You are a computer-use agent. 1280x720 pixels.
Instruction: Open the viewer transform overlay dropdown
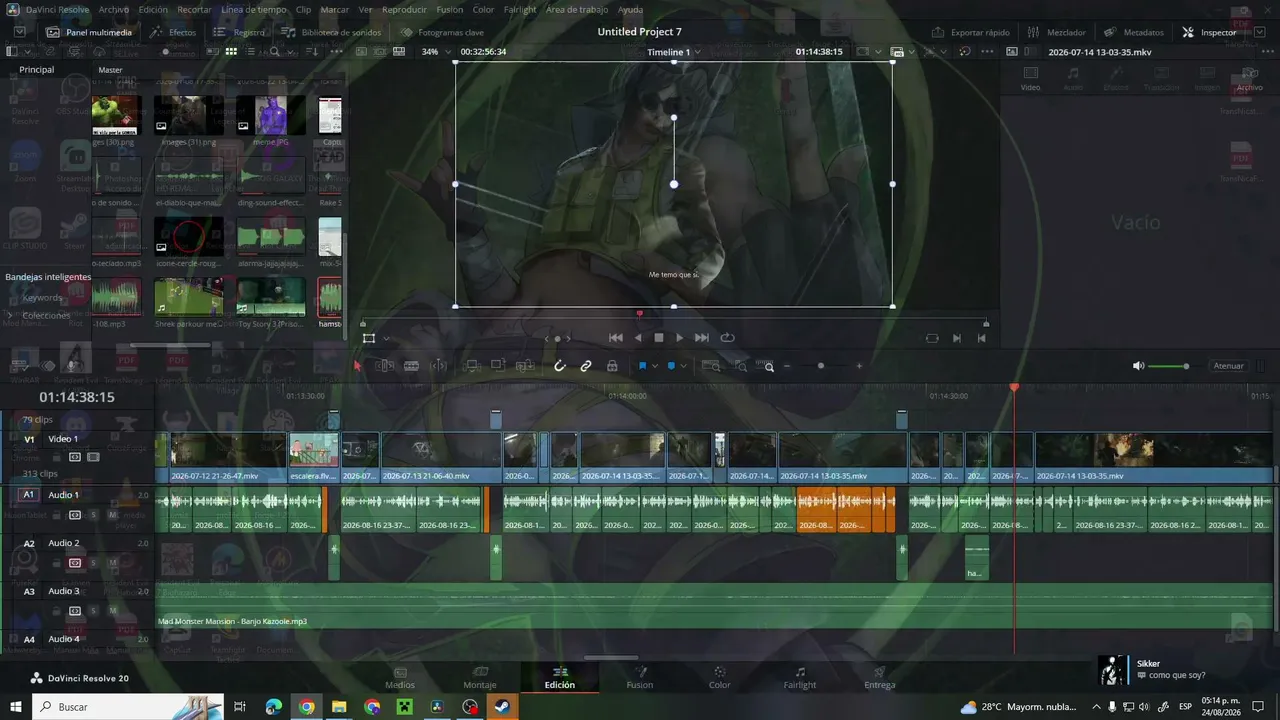tap(386, 338)
